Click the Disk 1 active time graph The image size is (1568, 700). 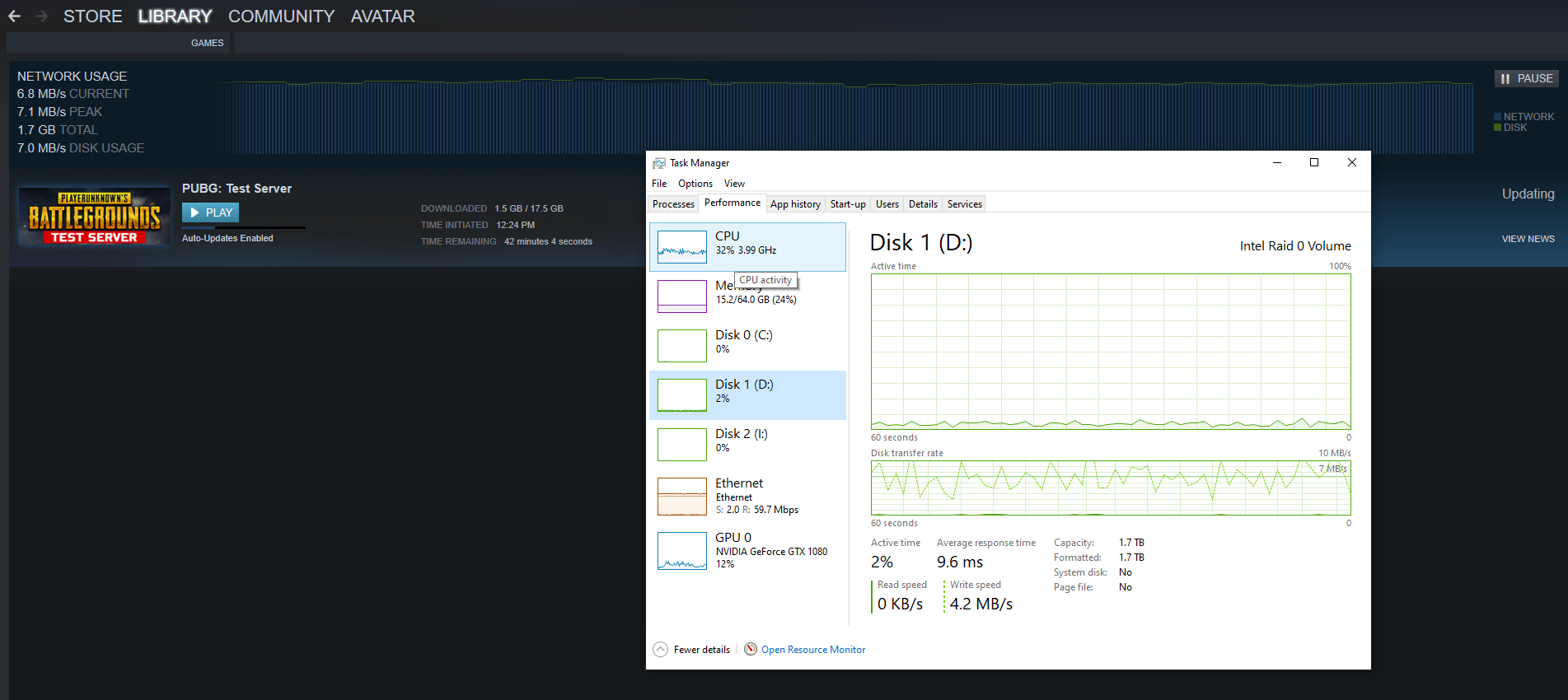1111,352
